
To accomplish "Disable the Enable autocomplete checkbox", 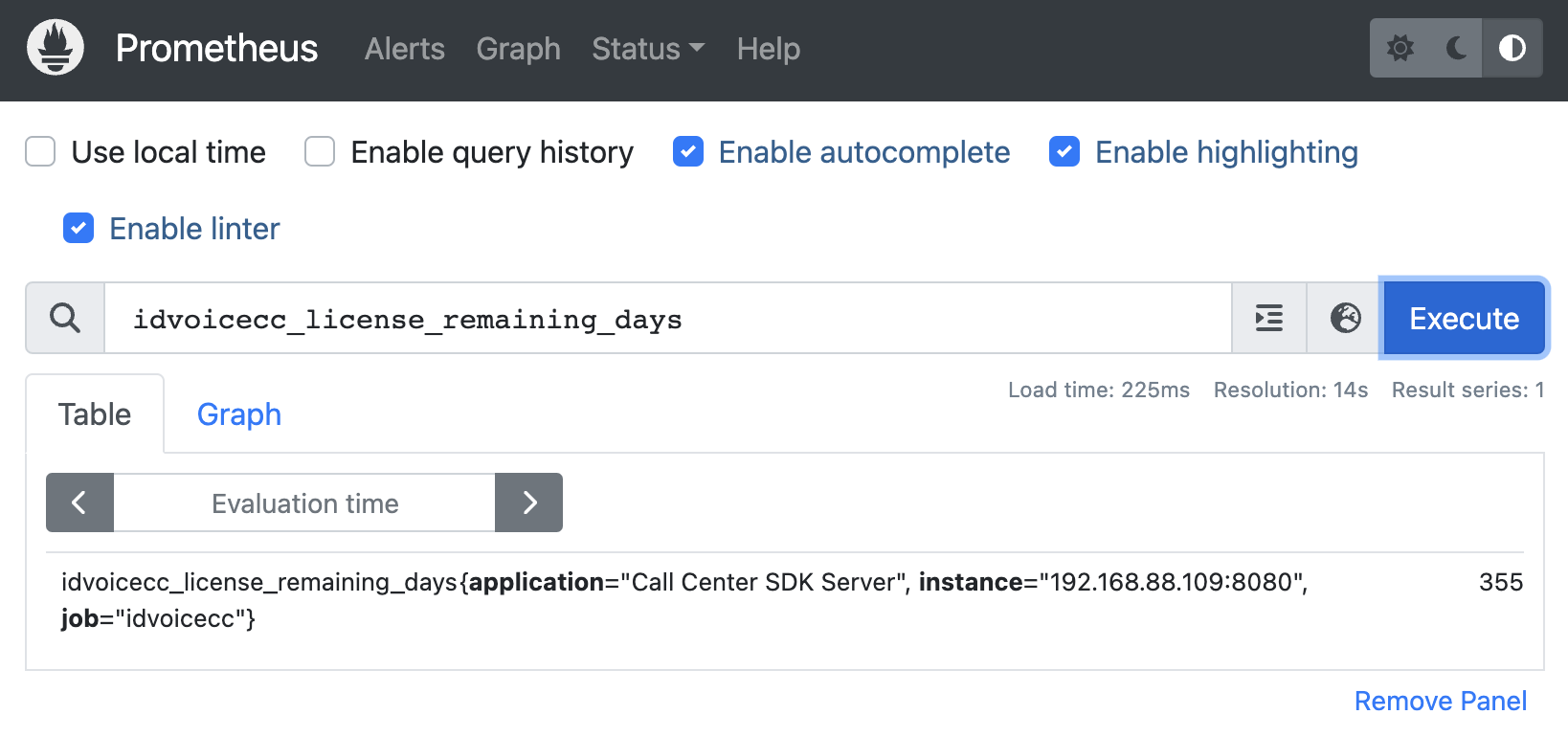I will point(688,151).
